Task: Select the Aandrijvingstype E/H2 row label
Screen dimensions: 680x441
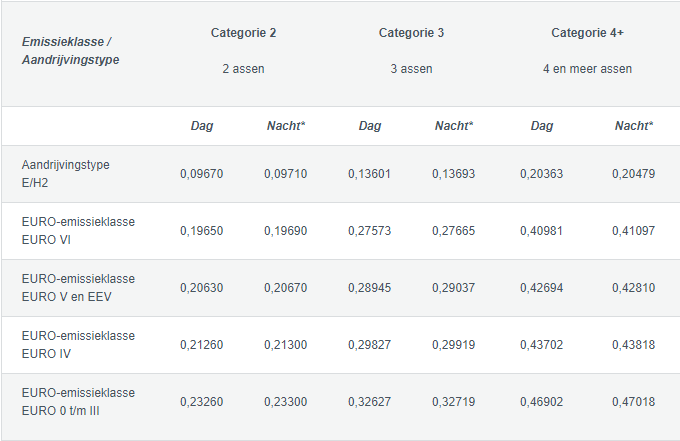Action: click(65, 173)
